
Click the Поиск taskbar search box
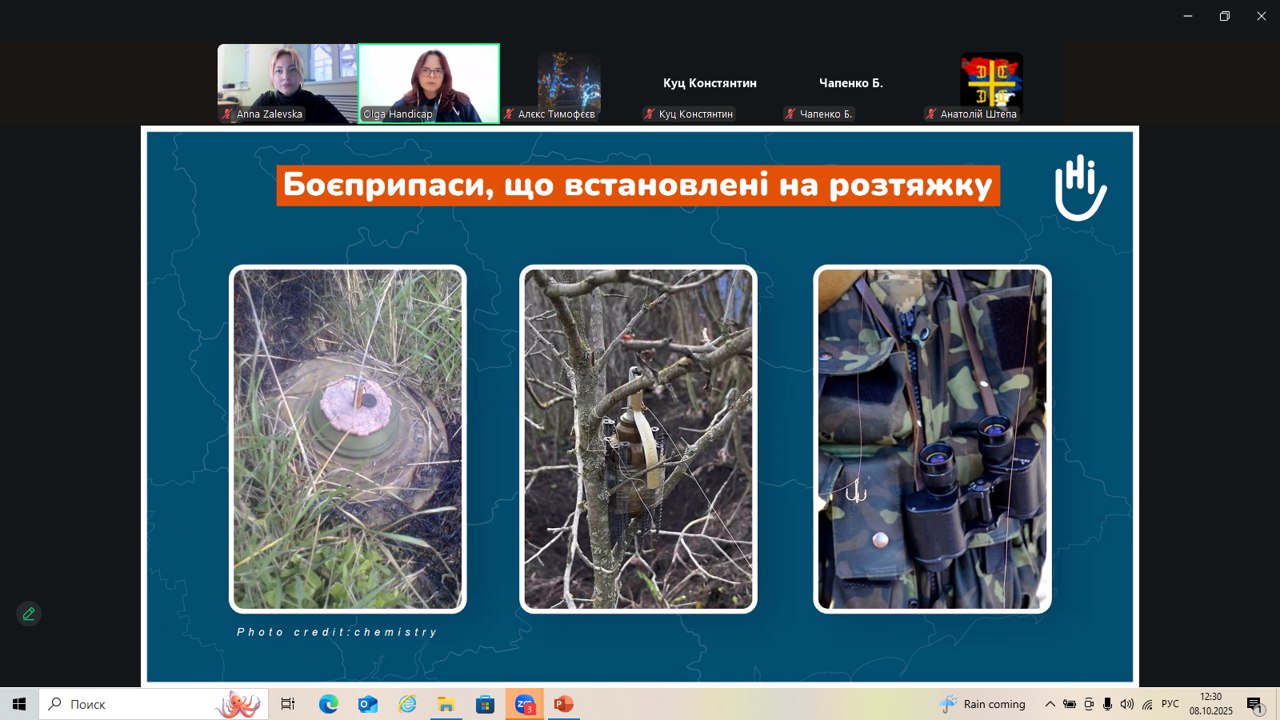coord(140,704)
